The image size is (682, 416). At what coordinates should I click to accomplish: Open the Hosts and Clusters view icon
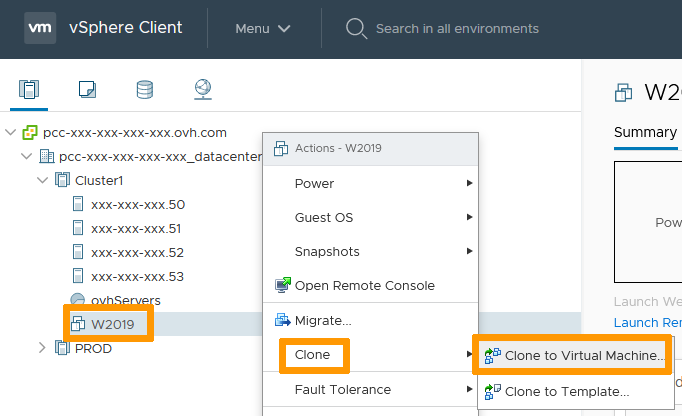coord(29,90)
